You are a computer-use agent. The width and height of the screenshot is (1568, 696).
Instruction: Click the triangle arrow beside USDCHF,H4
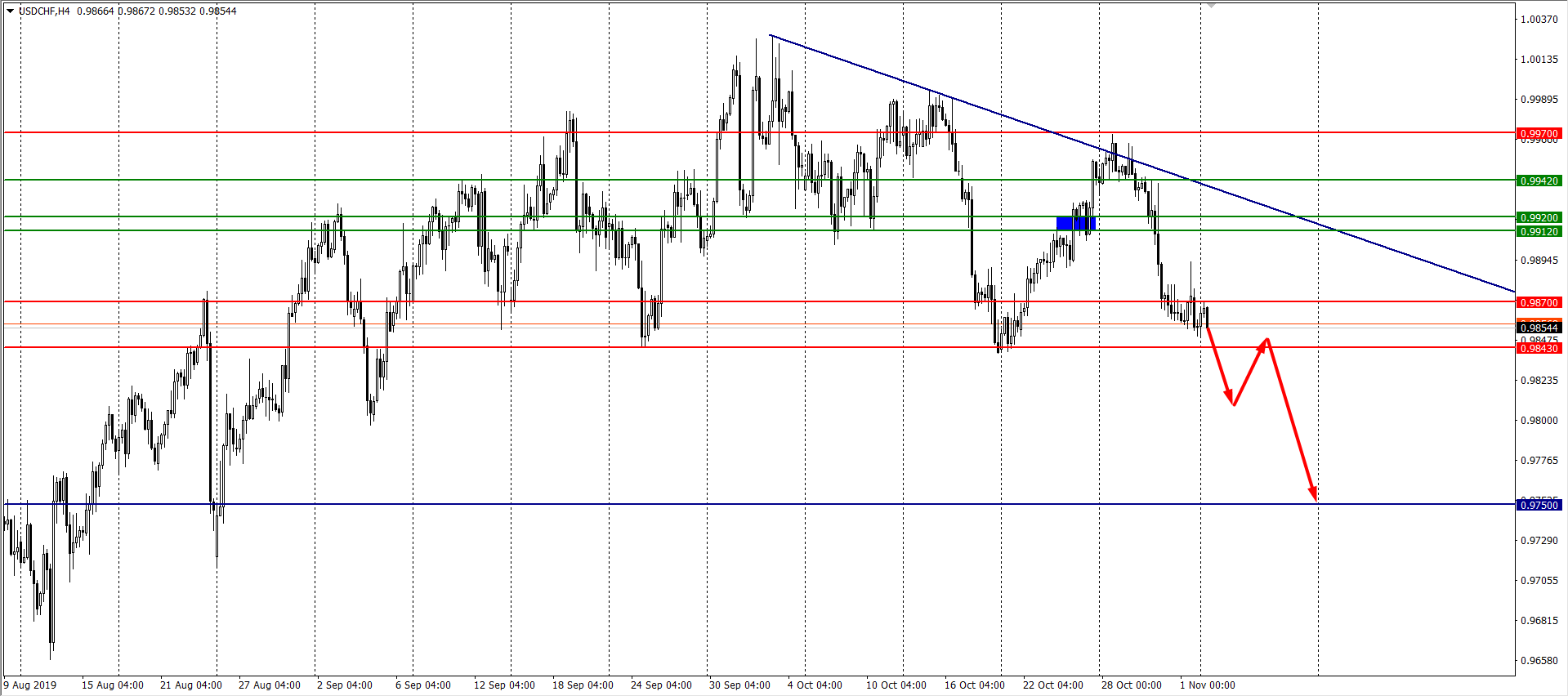click(x=10, y=11)
